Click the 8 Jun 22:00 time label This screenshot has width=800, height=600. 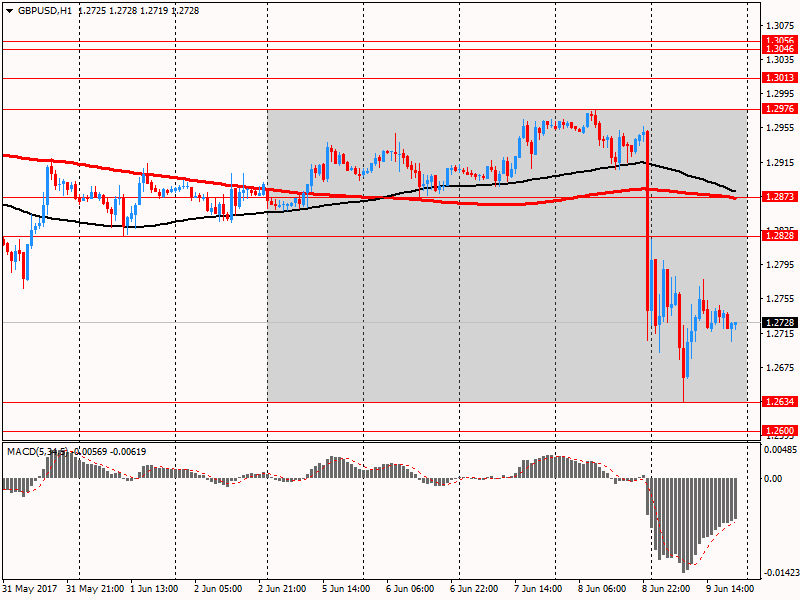pyautogui.click(x=666, y=589)
